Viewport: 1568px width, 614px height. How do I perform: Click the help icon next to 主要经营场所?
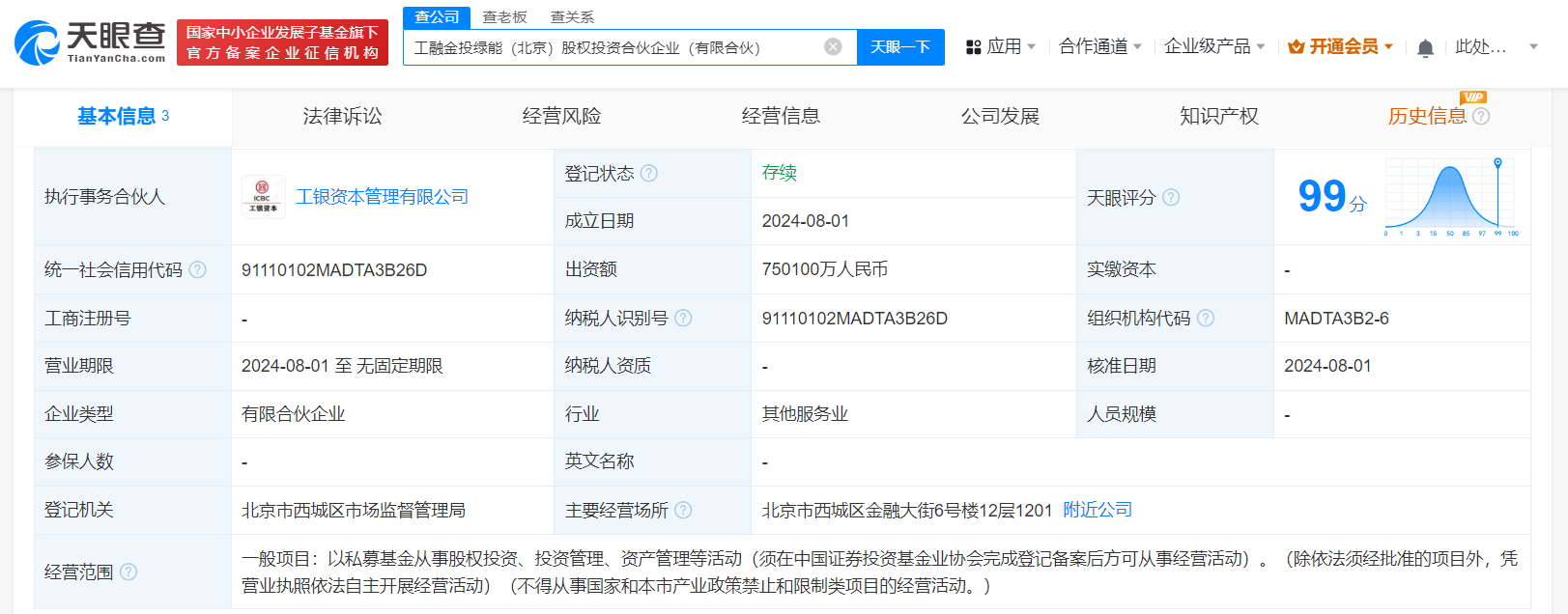683,510
